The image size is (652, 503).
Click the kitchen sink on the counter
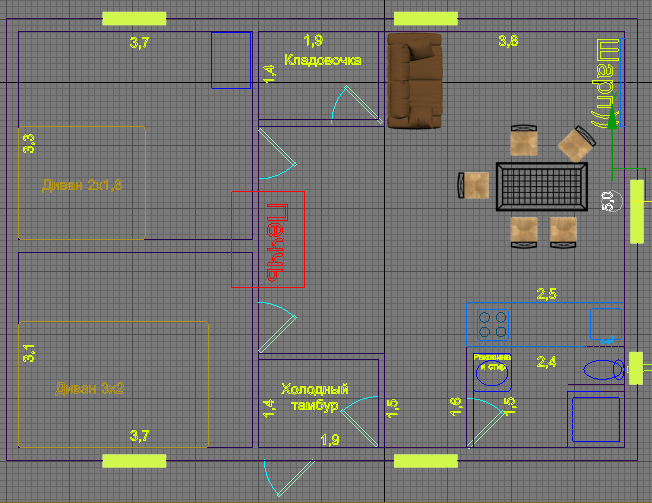604,324
